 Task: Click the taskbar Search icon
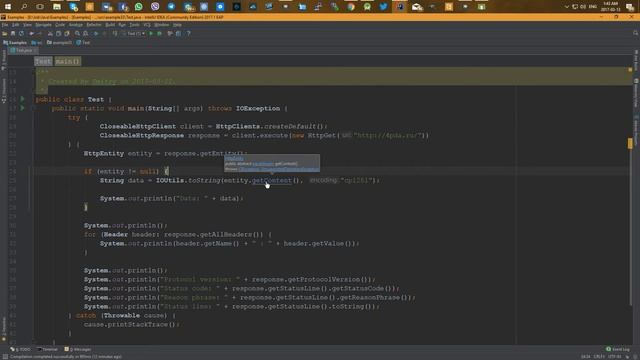24,7
